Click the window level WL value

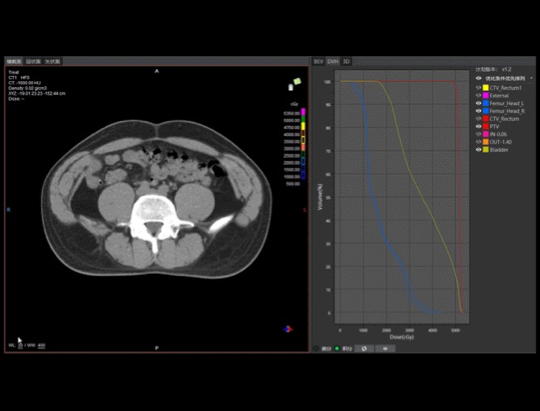pyautogui.click(x=21, y=345)
